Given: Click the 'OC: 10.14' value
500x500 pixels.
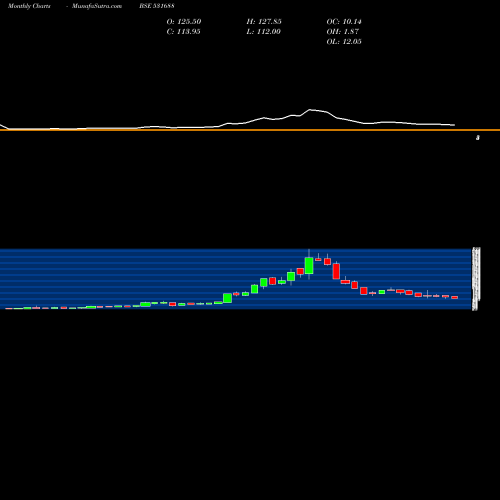Looking at the screenshot, I should (344, 22).
